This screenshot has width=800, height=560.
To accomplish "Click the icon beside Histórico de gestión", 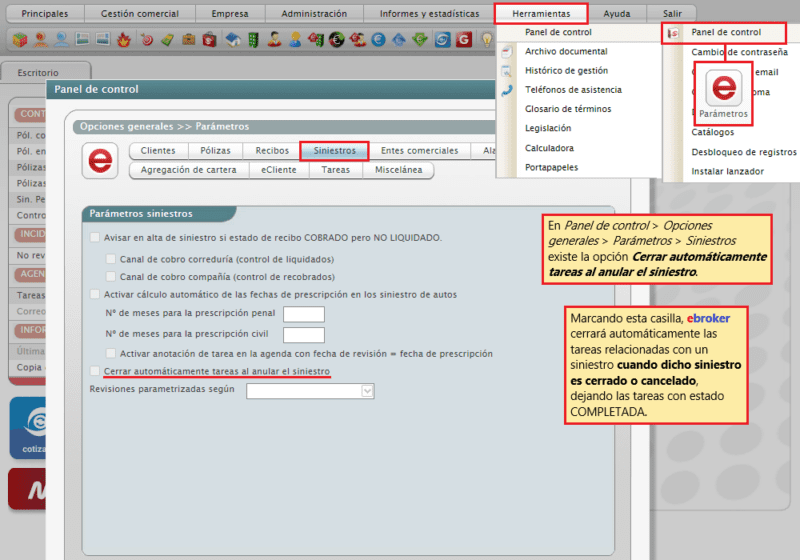I will click(x=507, y=71).
